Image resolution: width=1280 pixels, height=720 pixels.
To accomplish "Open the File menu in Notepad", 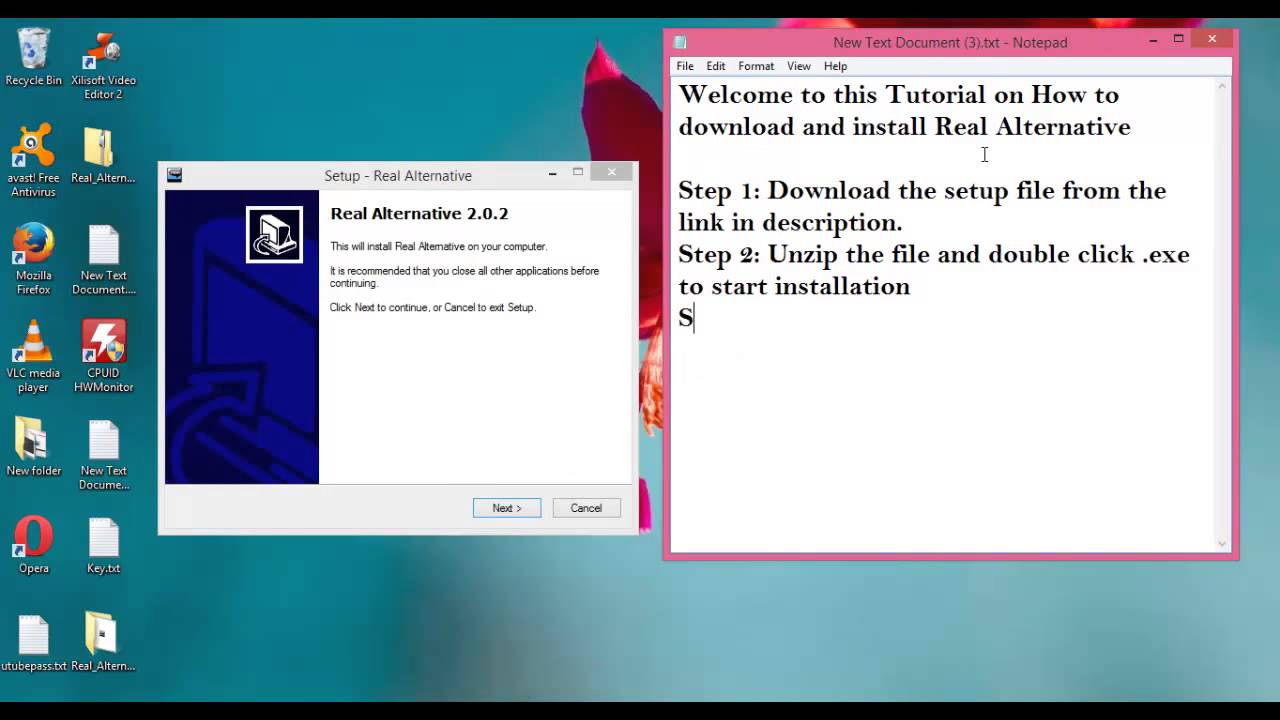I will click(685, 66).
